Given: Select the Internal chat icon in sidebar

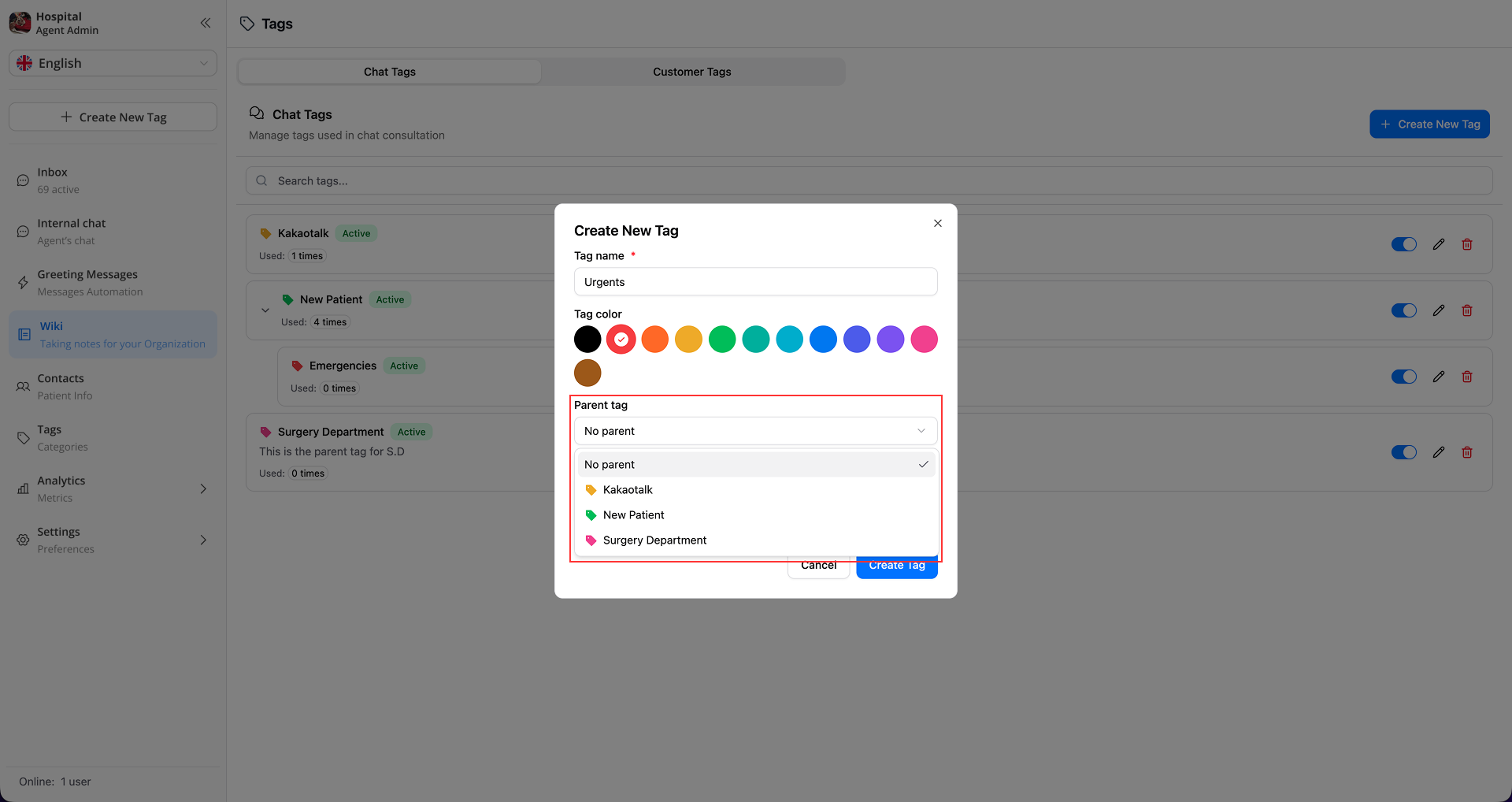Looking at the screenshot, I should click(x=23, y=231).
